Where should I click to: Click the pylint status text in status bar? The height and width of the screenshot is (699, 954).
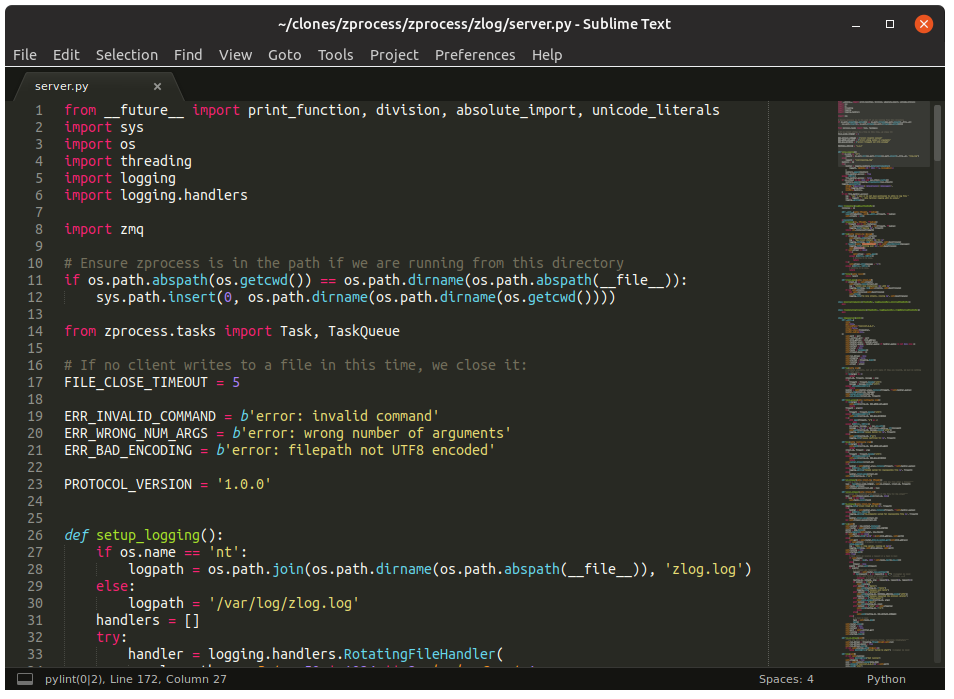pyautogui.click(x=136, y=679)
